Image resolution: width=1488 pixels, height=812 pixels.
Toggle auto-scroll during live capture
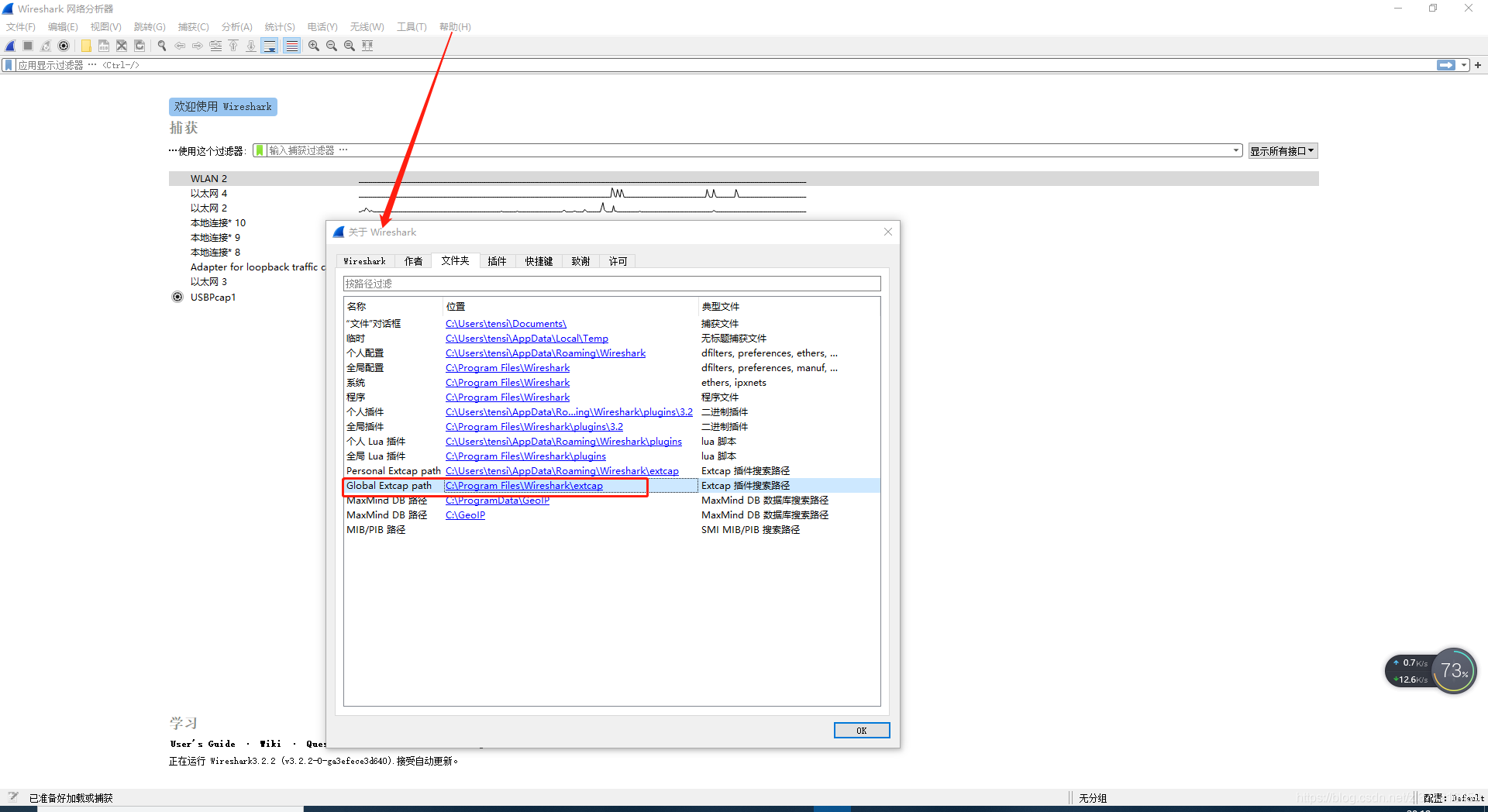pyautogui.click(x=270, y=46)
